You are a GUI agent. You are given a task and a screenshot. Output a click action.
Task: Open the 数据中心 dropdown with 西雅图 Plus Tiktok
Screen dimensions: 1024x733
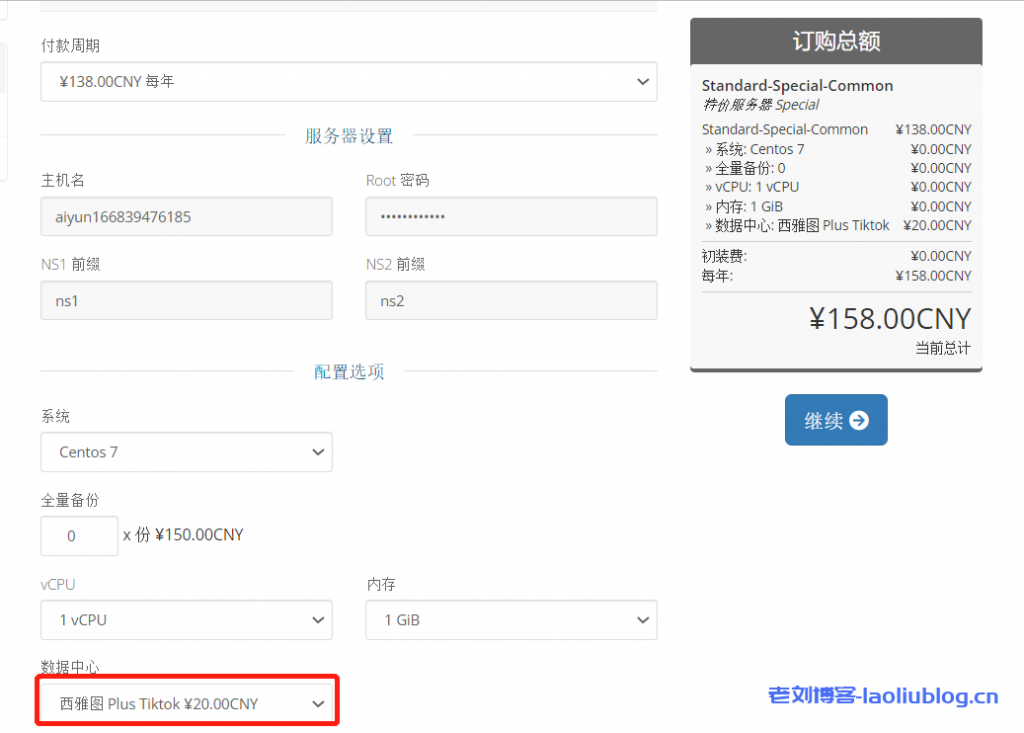click(186, 701)
